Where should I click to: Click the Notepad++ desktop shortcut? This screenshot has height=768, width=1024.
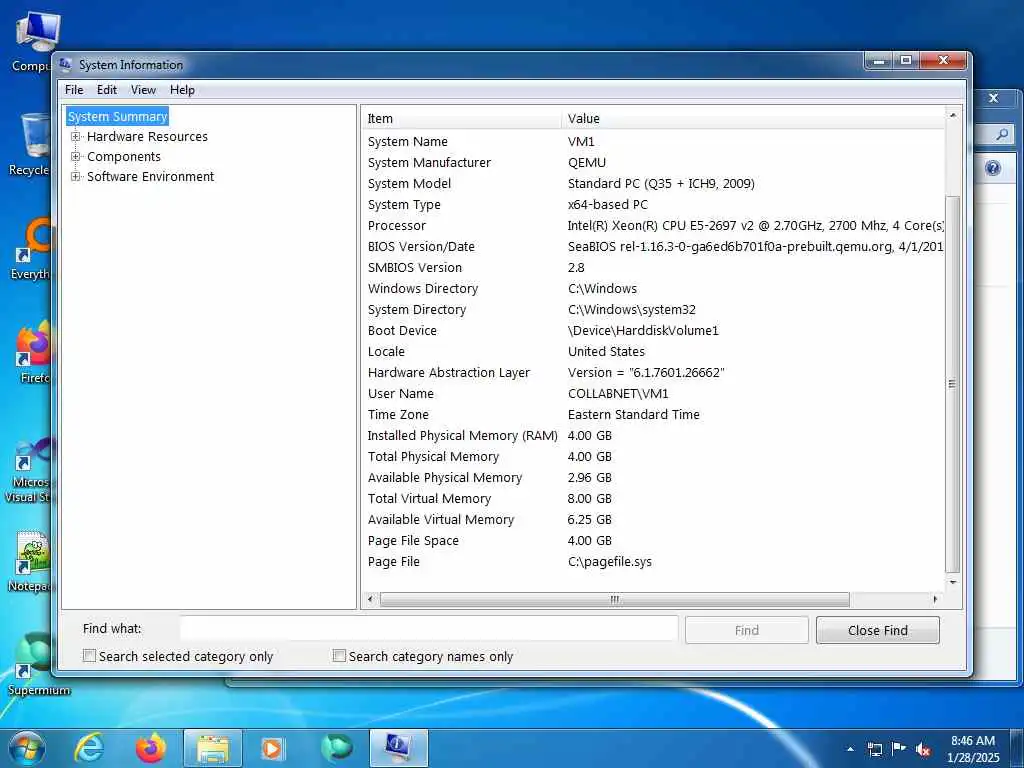click(30, 562)
